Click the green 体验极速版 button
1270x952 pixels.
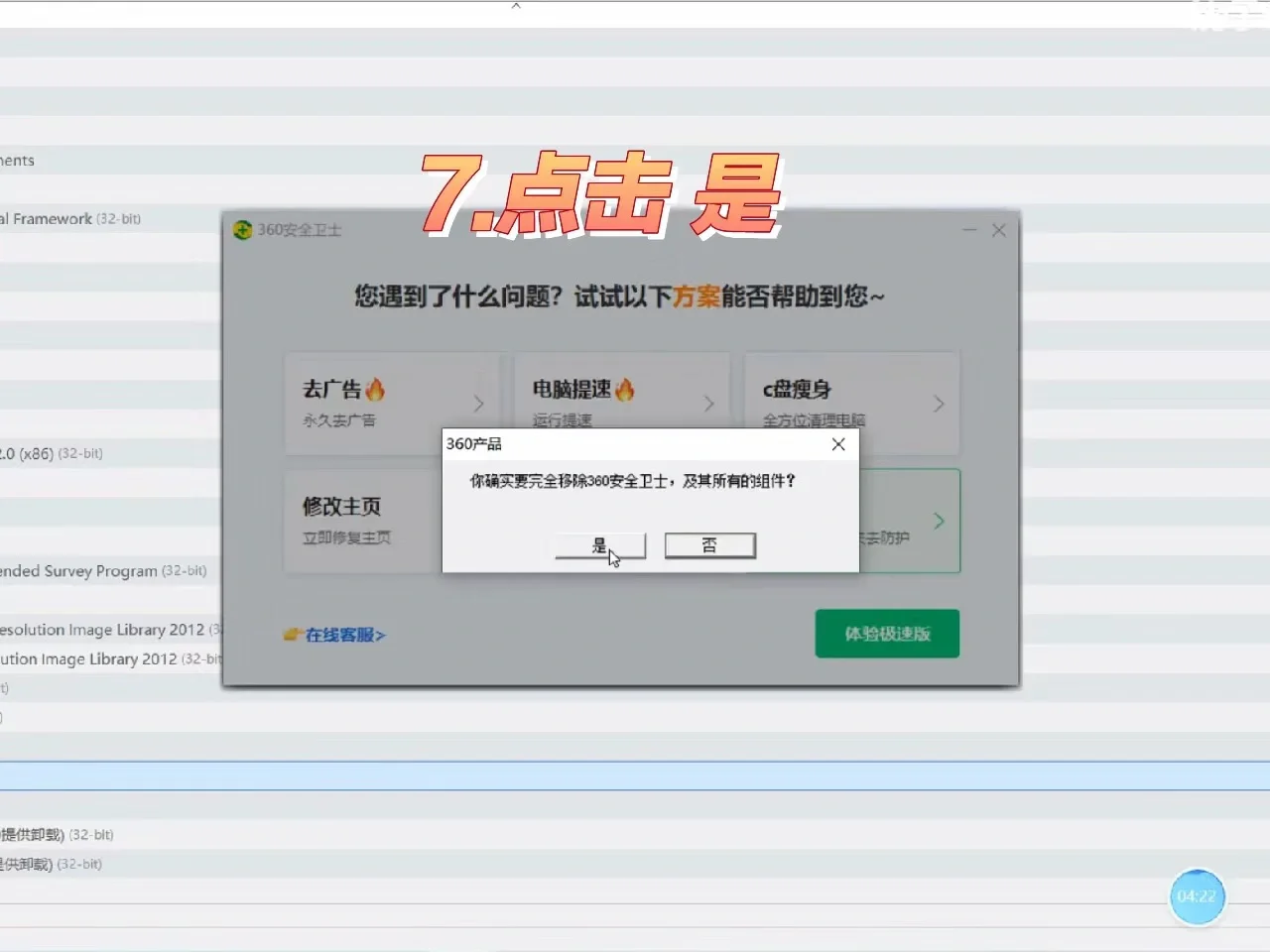coord(886,633)
